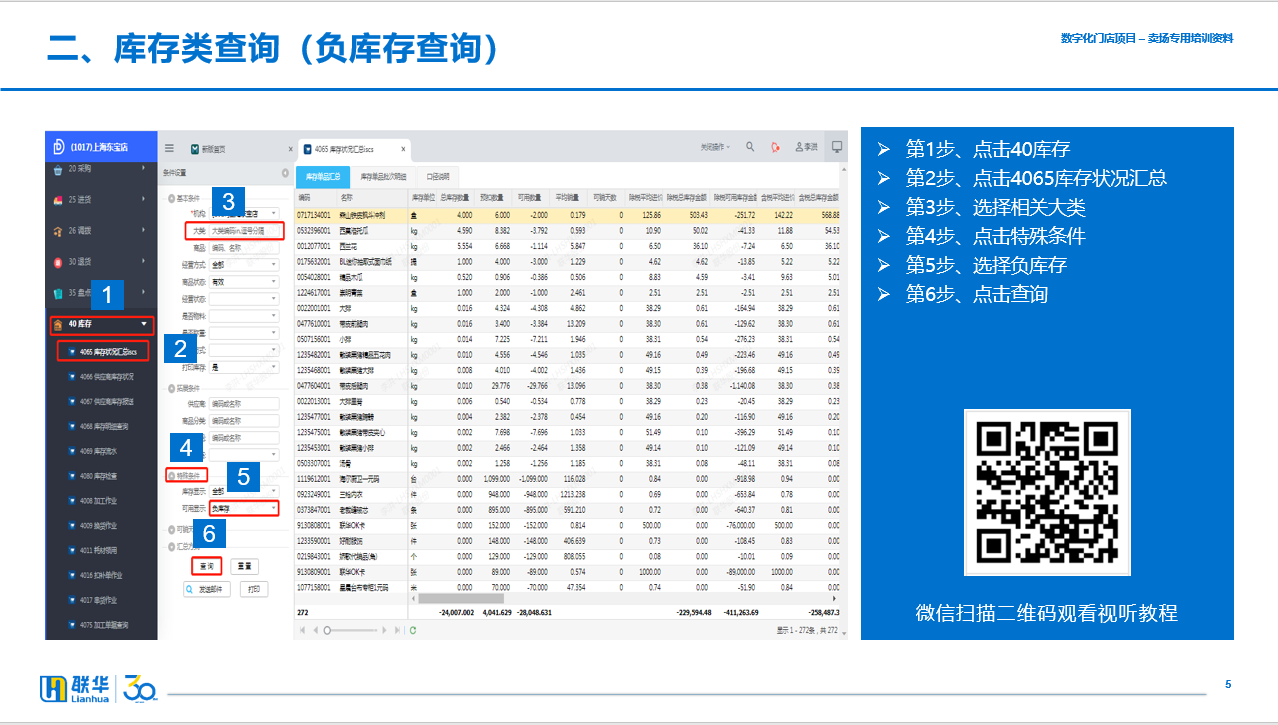Collapse the 40 库存 menu section
This screenshot has width=1278, height=725.
[x=104, y=324]
